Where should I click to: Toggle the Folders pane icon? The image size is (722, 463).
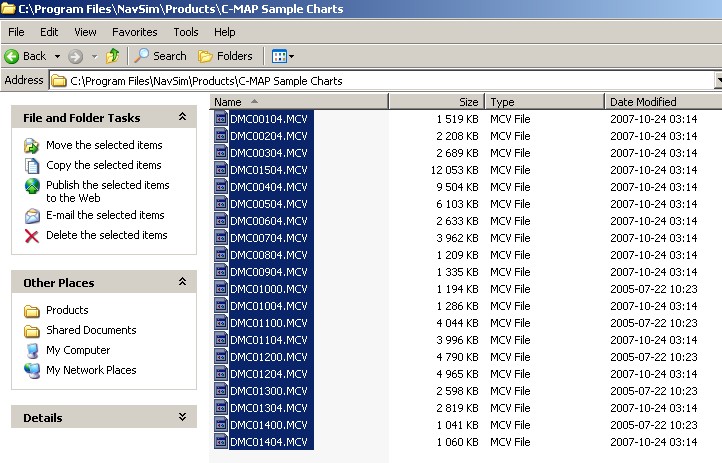(x=205, y=56)
